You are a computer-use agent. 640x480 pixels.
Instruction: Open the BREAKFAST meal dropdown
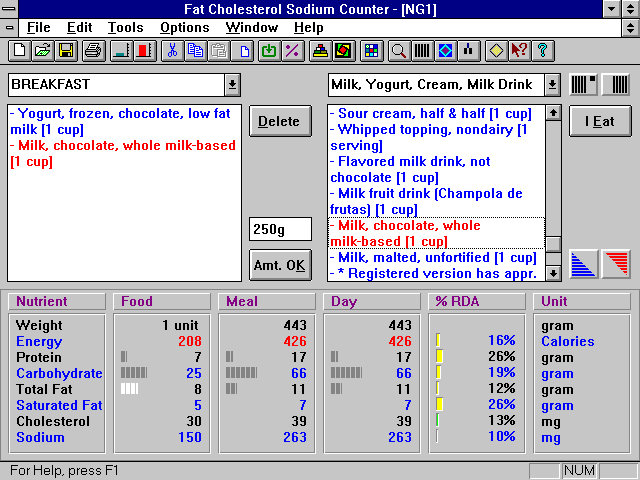[x=232, y=85]
